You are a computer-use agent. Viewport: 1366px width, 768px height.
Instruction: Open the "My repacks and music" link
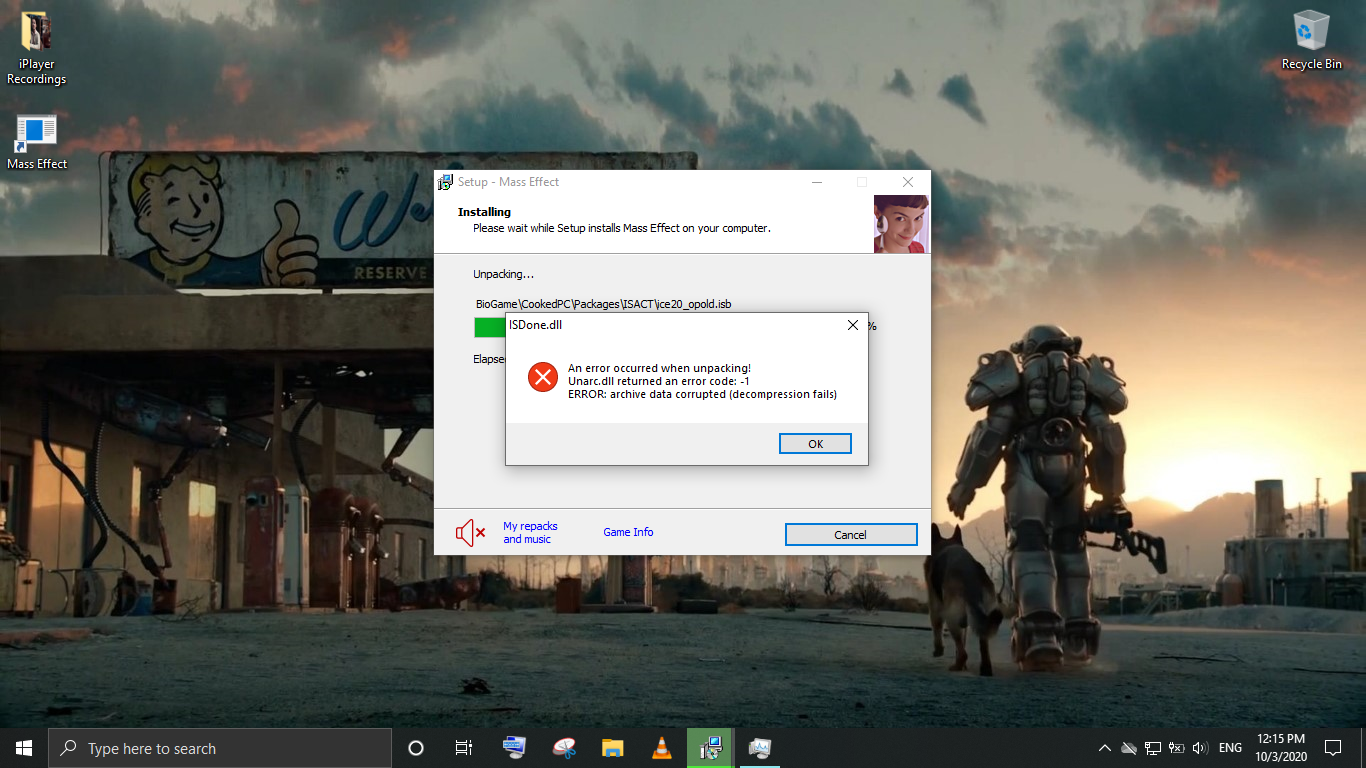pyautogui.click(x=530, y=533)
